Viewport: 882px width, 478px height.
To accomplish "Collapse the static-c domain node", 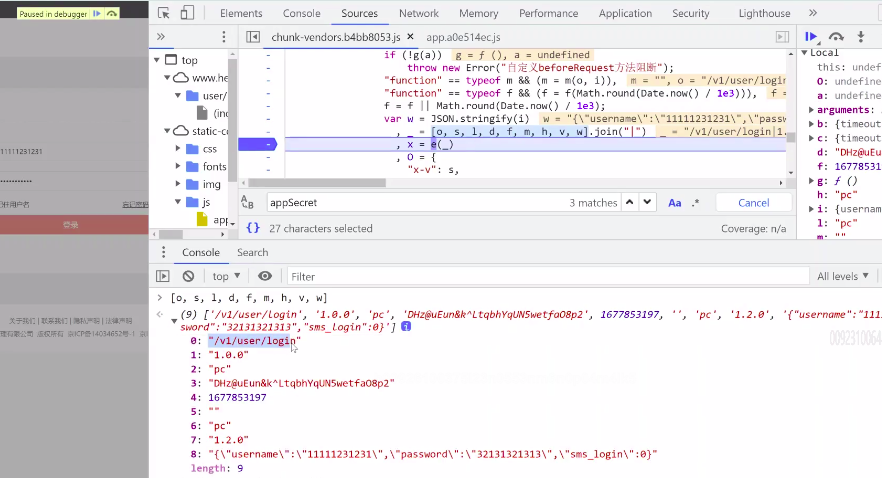I will click(x=167, y=131).
